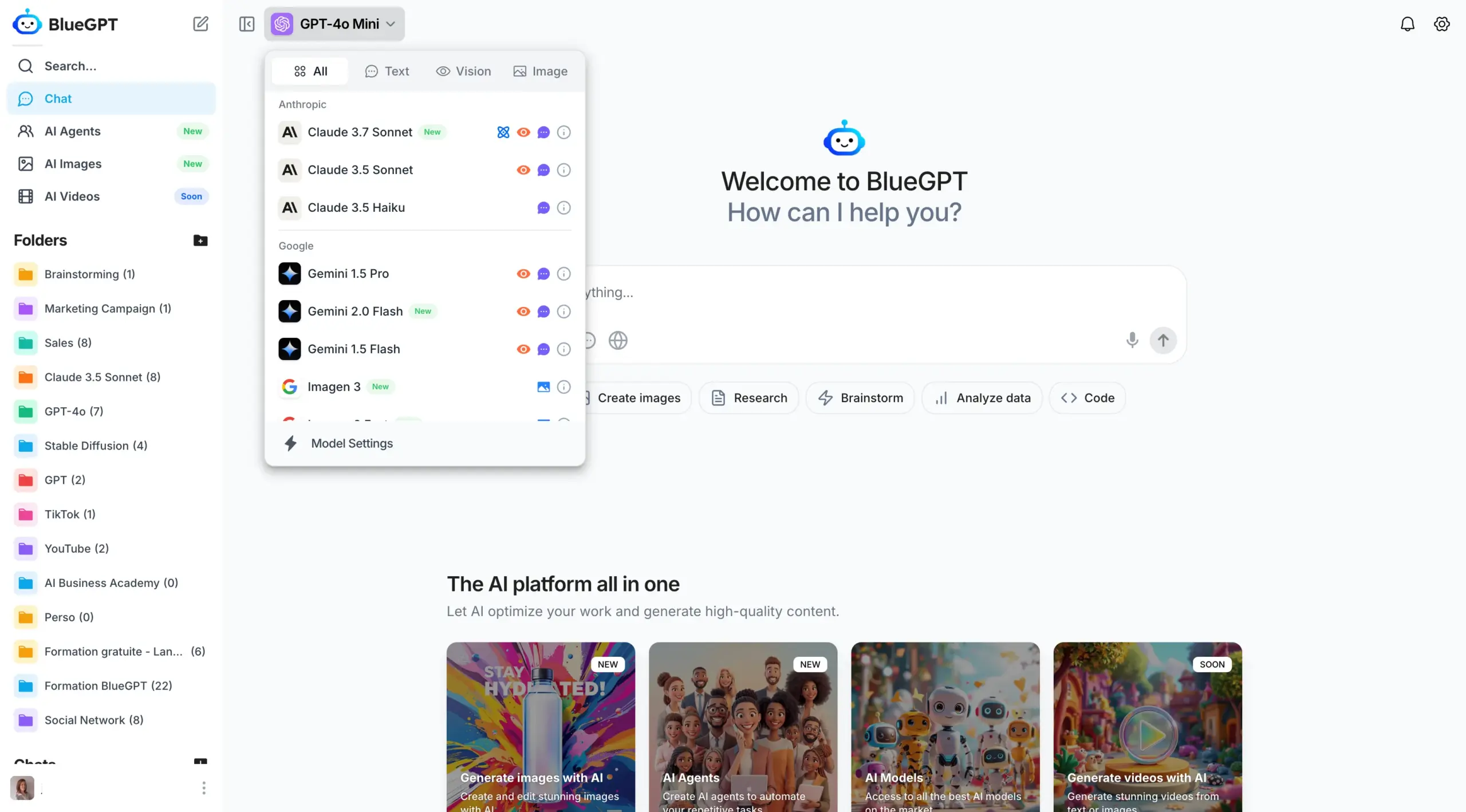Select the Claude 3.7 Sonnet model
This screenshot has width=1466, height=812.
tap(425, 132)
